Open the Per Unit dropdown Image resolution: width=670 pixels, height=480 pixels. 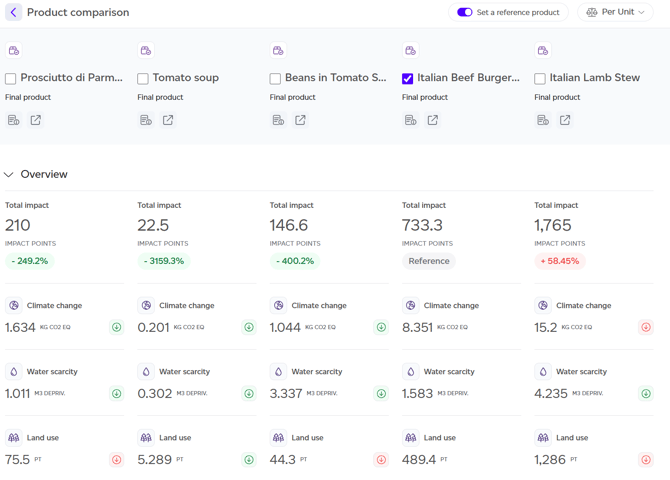[615, 13]
